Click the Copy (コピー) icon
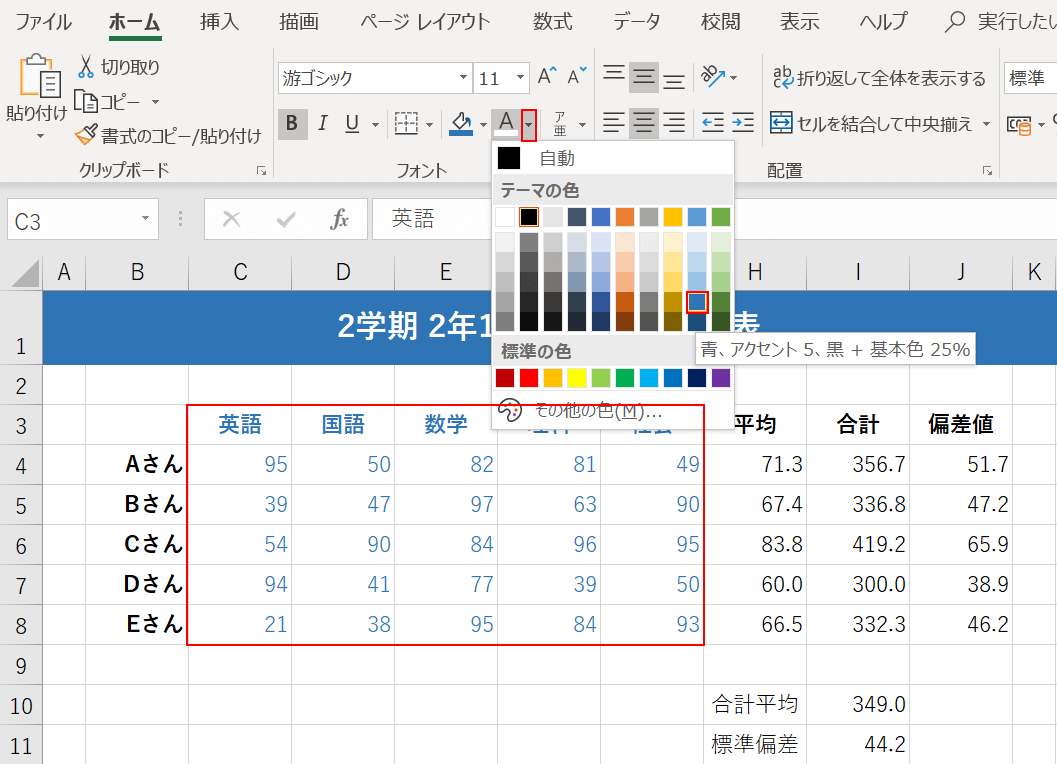 [x=86, y=101]
